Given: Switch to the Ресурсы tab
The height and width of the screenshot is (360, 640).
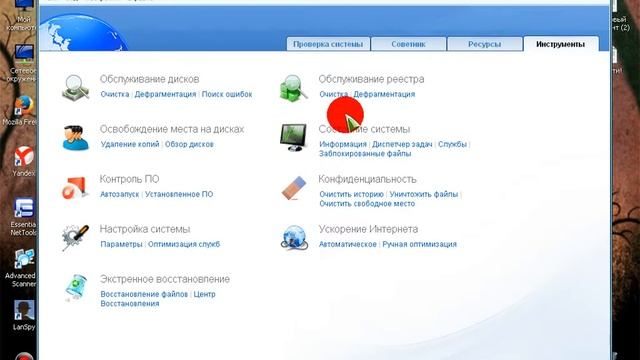Looking at the screenshot, I should pos(484,44).
